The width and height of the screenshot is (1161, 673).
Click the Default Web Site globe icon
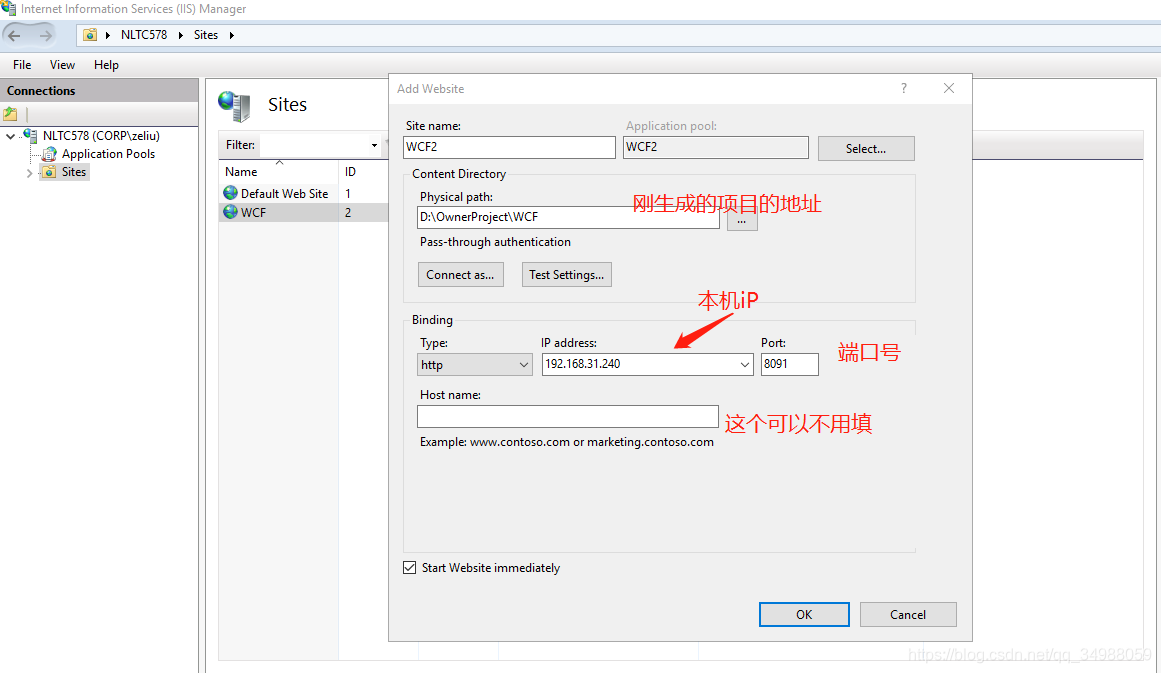click(x=230, y=193)
